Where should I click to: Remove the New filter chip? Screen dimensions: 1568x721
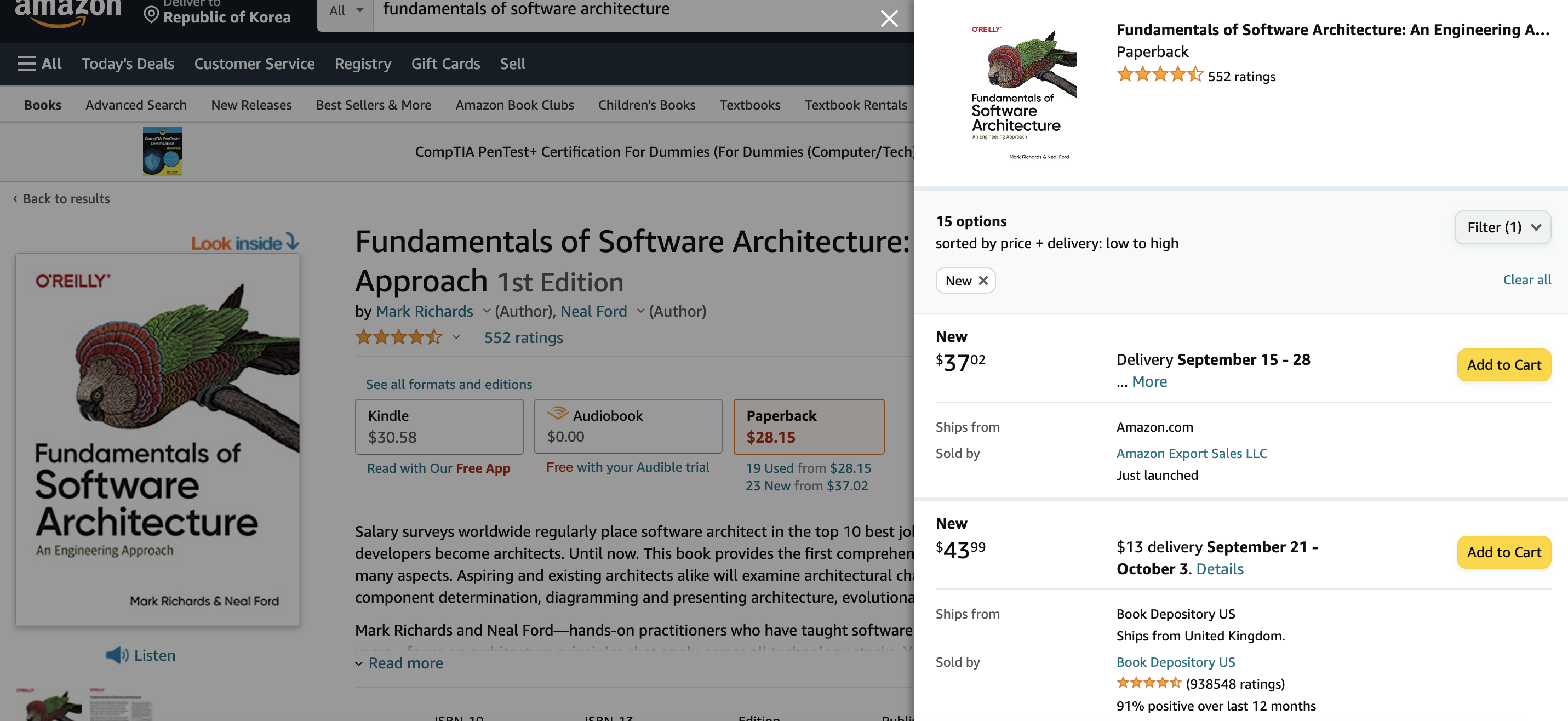[x=982, y=281]
